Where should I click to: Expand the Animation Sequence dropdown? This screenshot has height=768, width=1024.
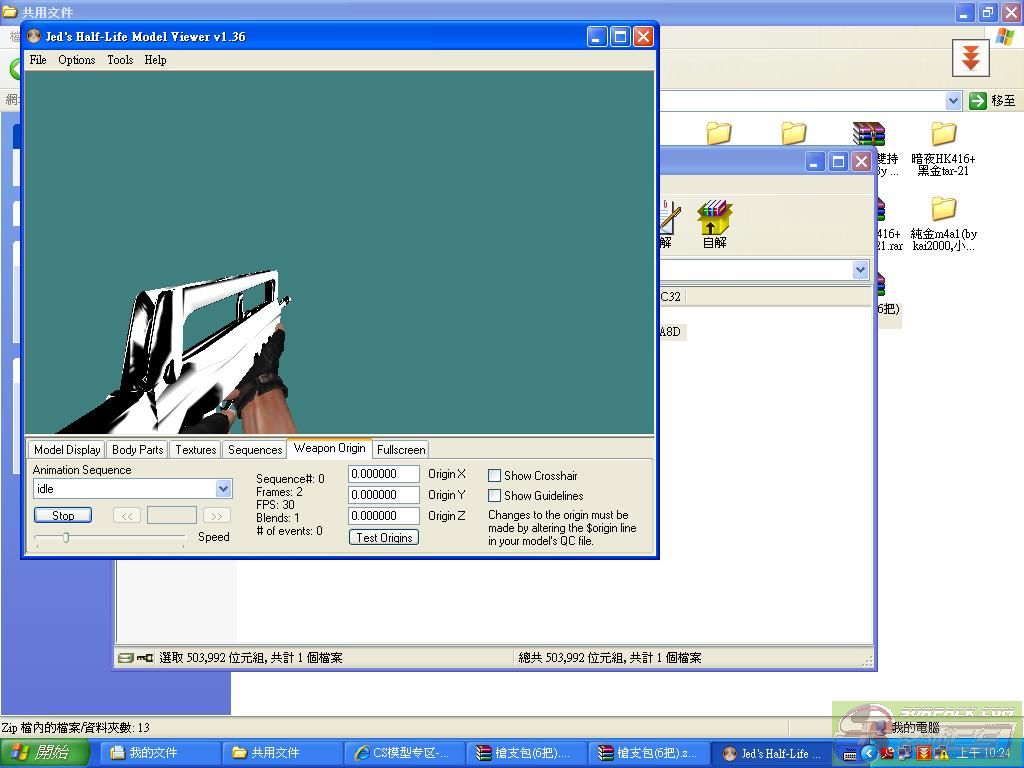click(223, 489)
